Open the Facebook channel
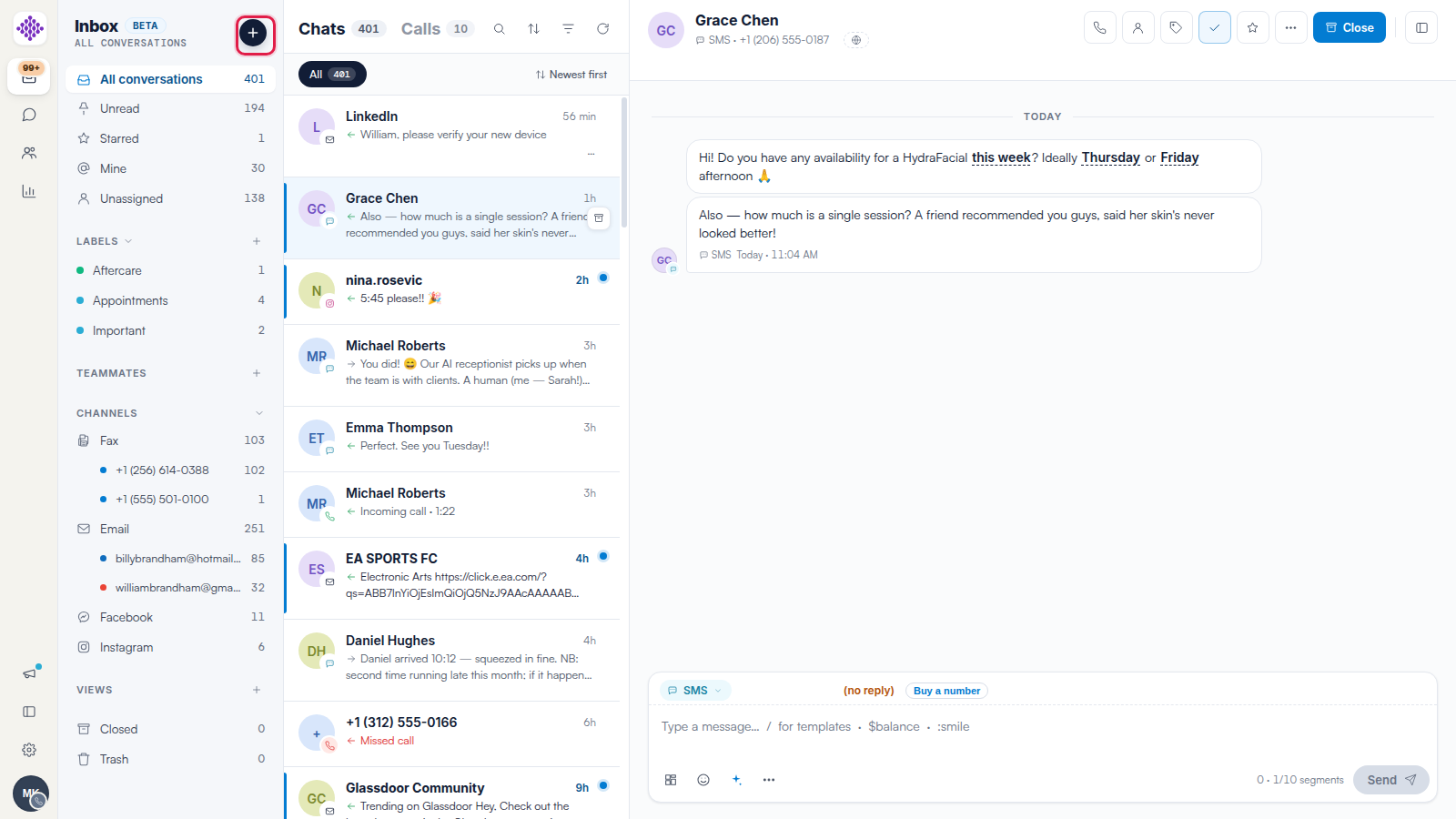 pyautogui.click(x=170, y=617)
